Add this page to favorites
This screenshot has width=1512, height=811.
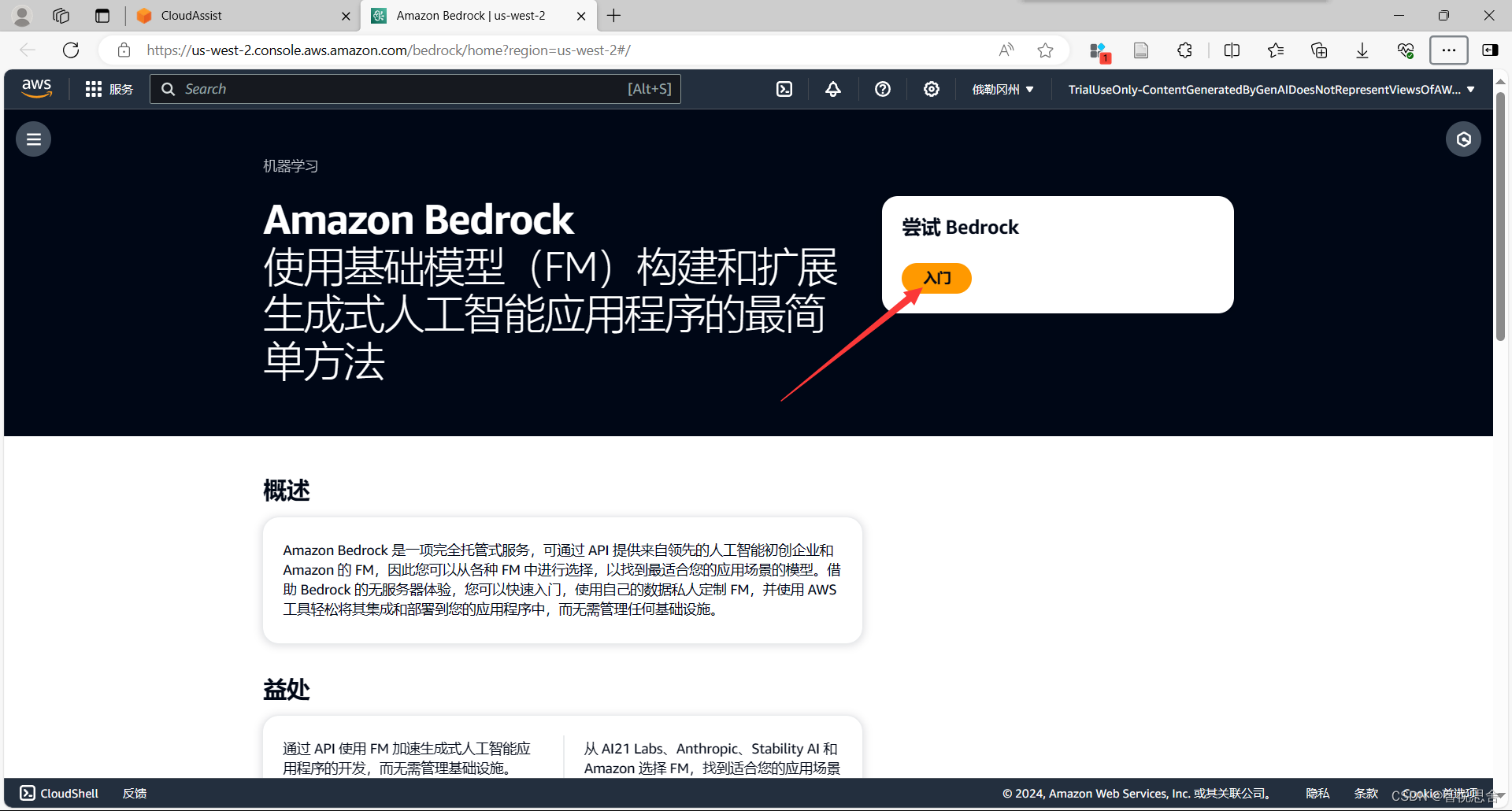[x=1045, y=50]
